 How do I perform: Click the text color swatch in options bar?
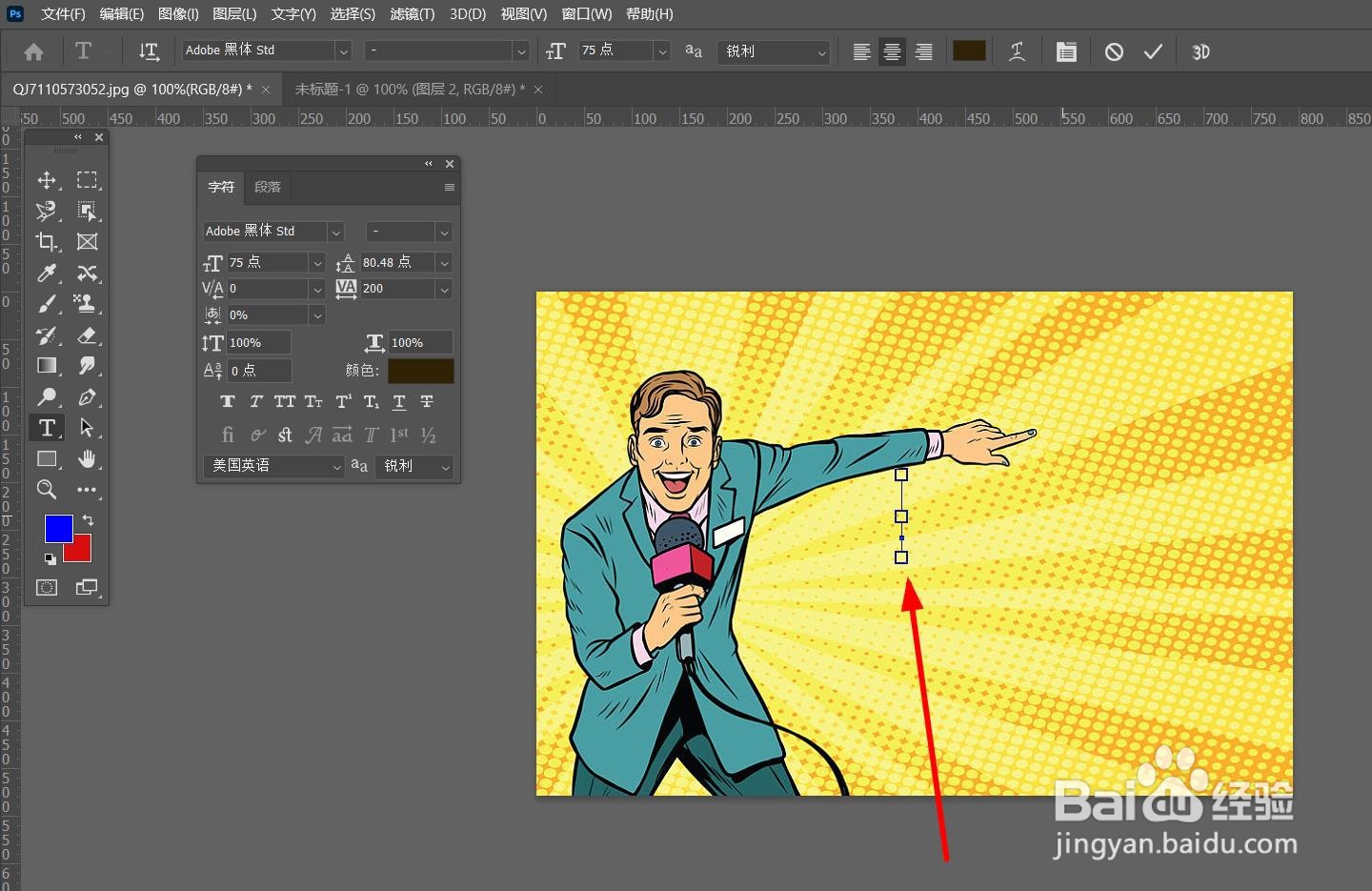click(969, 51)
